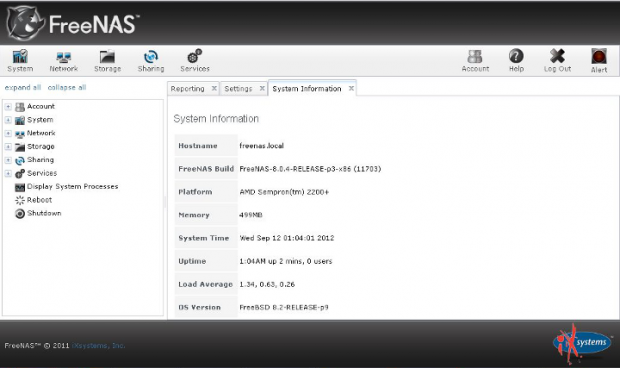Click the Reboot icon in tree

click(20, 200)
